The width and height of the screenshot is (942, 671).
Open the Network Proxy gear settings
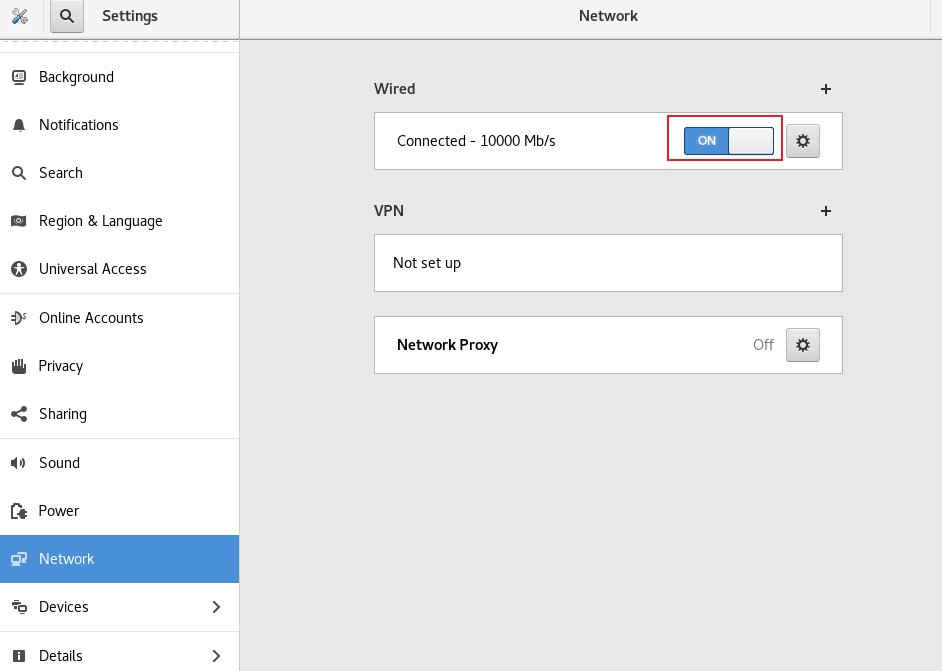click(x=802, y=345)
